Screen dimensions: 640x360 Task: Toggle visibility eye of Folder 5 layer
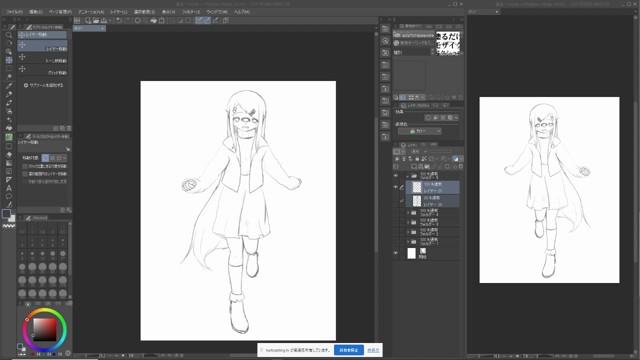(x=396, y=176)
